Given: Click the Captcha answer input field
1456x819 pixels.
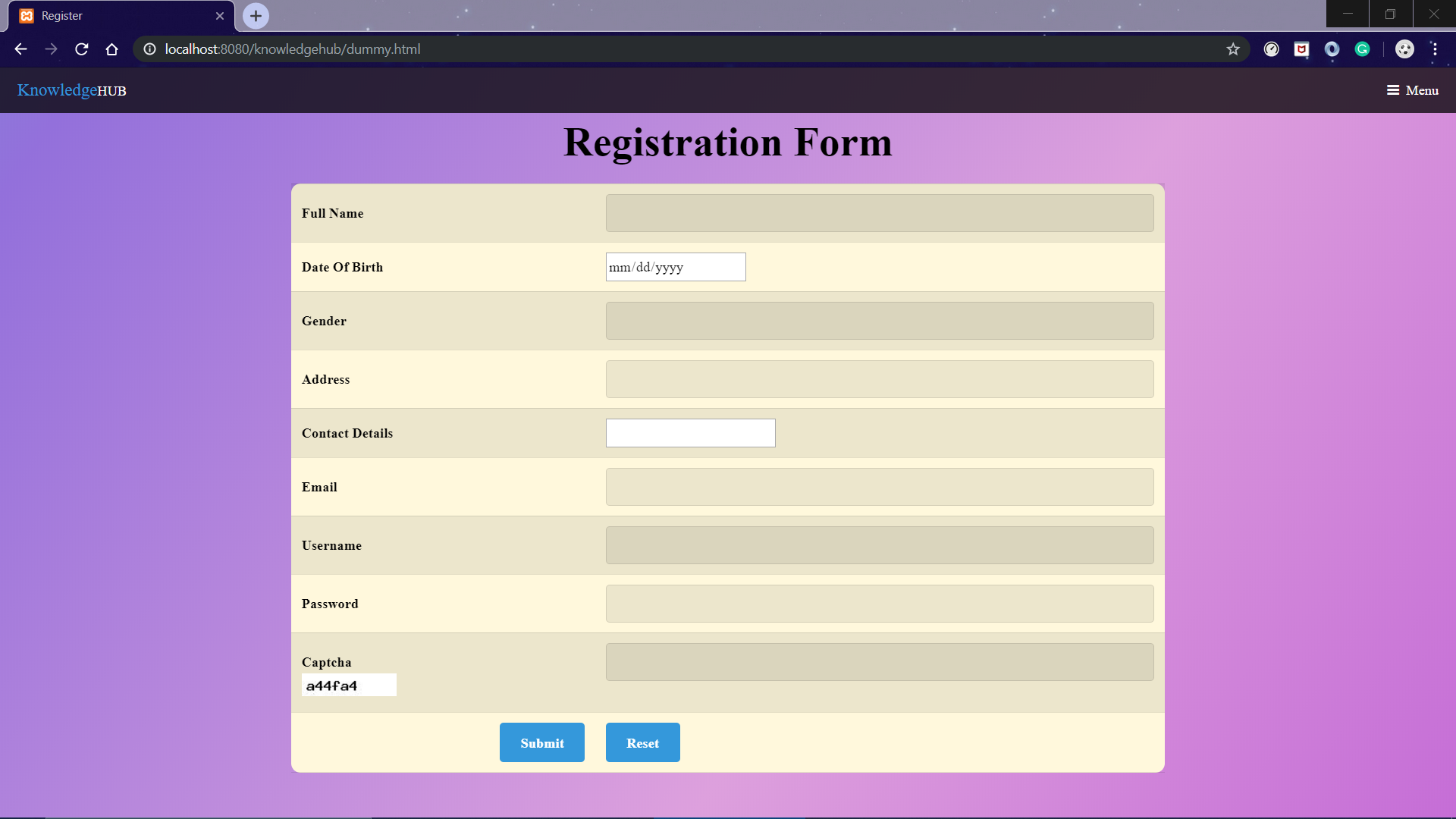Looking at the screenshot, I should (x=880, y=662).
